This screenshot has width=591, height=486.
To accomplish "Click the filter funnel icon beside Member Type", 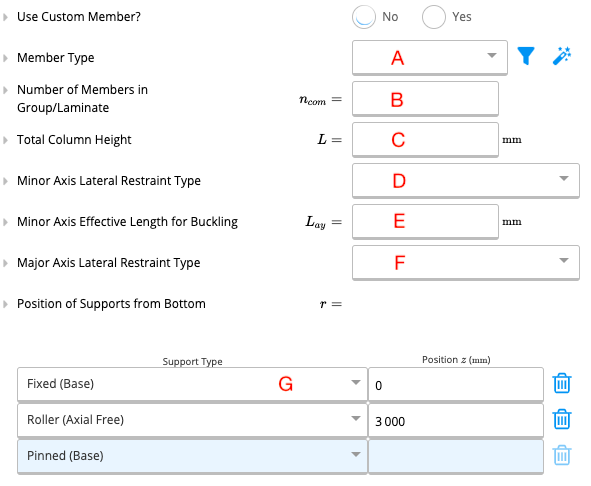I will coord(525,56).
